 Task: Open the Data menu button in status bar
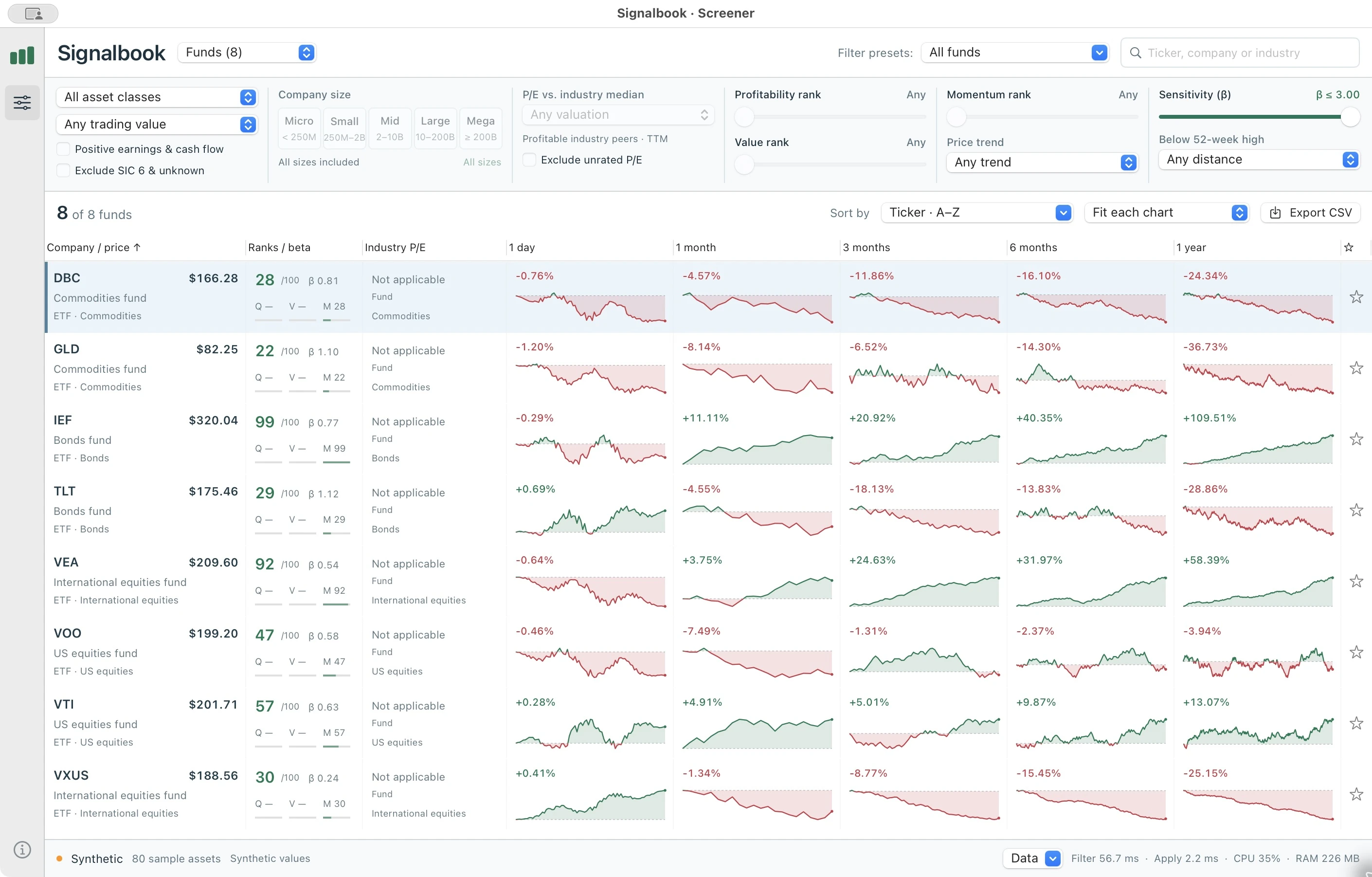[x=1032, y=858]
